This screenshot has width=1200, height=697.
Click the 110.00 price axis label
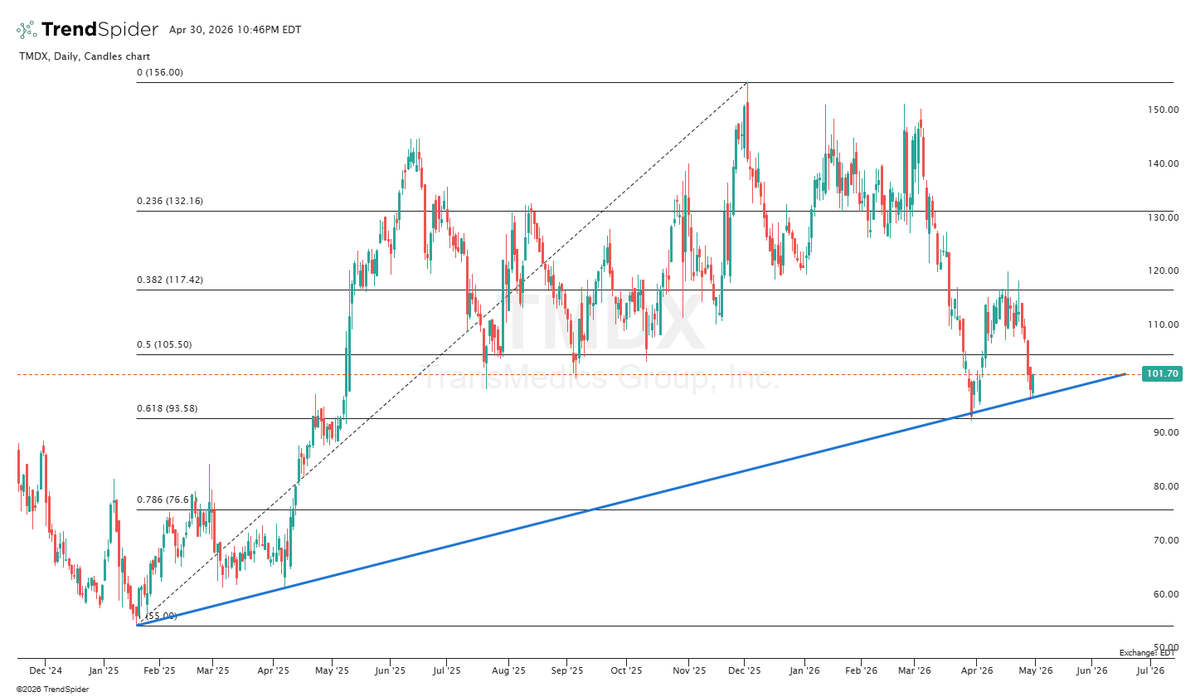pos(1163,325)
